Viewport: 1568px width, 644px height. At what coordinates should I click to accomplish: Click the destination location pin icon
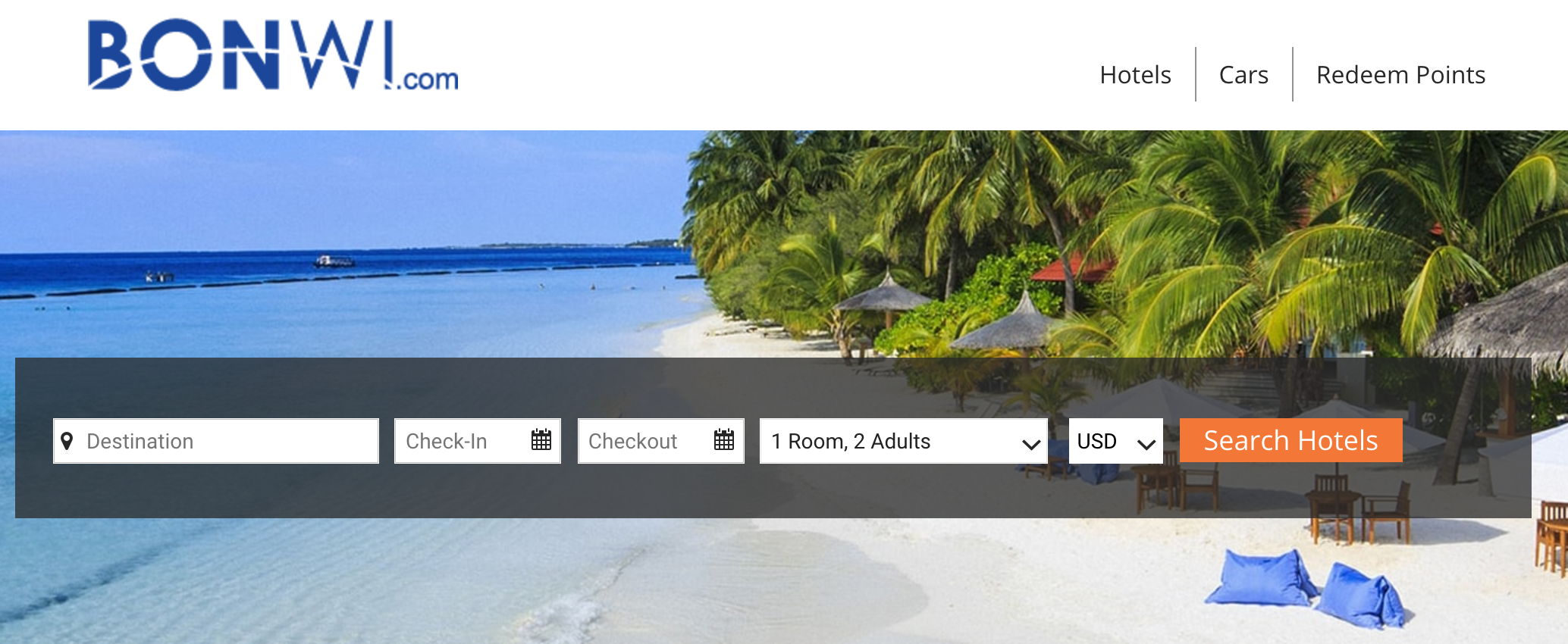[x=67, y=441]
